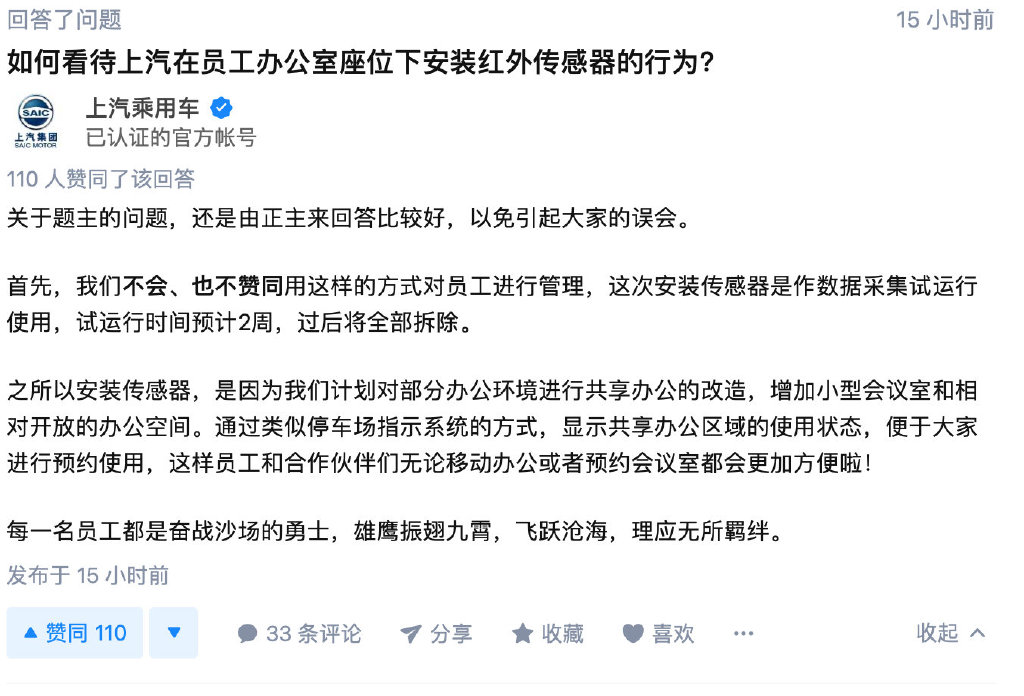The height and width of the screenshot is (696, 1024).
Task: Open the 33 条评论 comments
Action: 300,633
